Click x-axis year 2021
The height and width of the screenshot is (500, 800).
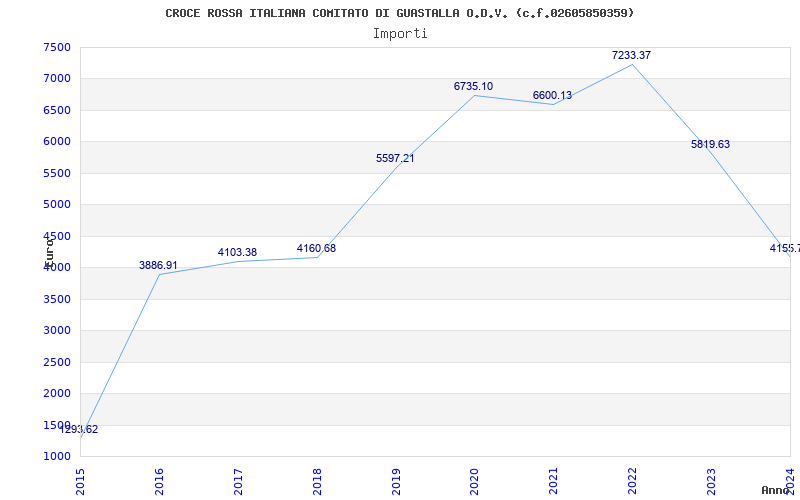tap(554, 482)
